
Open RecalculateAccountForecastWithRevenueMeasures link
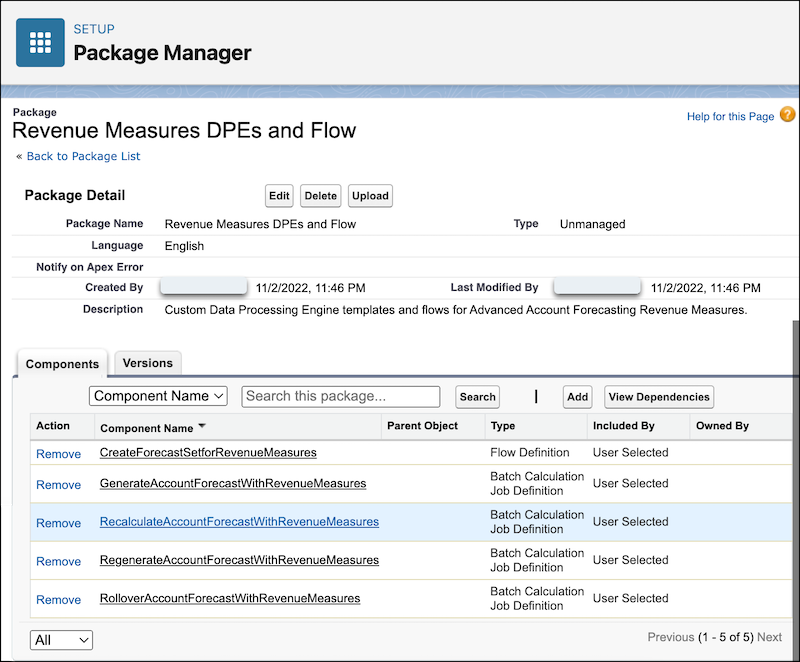point(239,522)
